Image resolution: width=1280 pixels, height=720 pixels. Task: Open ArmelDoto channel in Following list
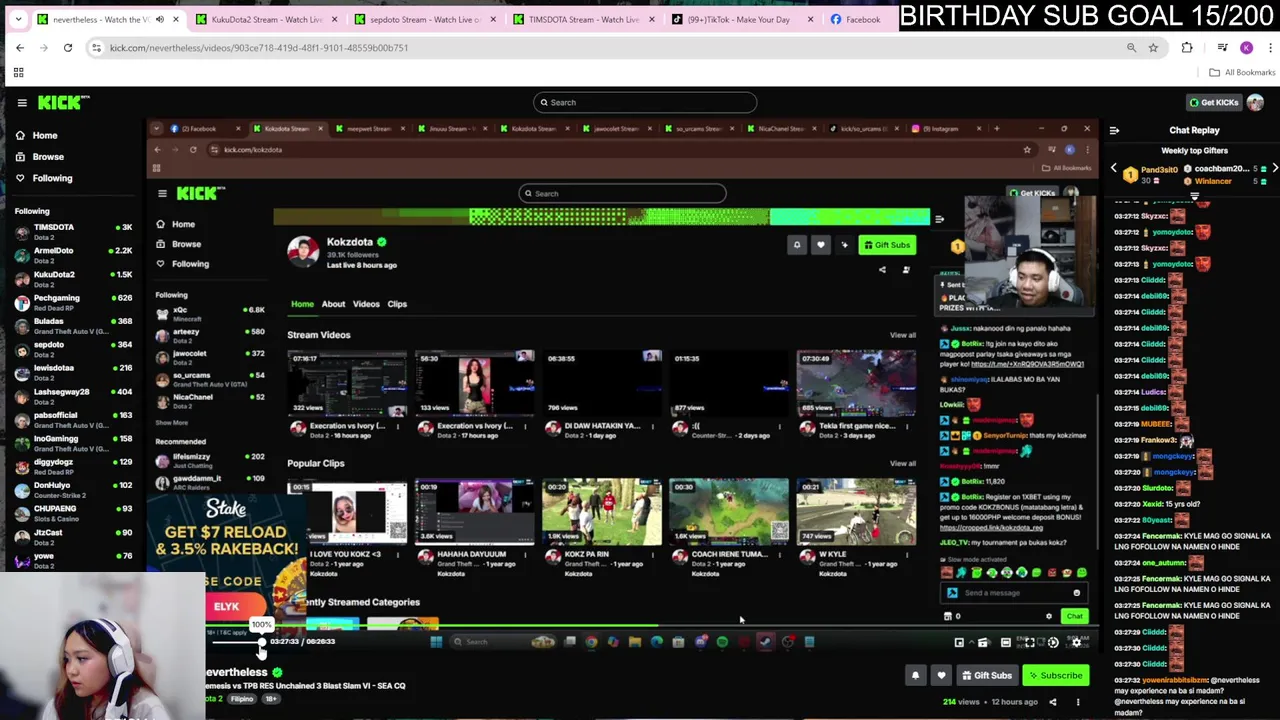[74, 255]
